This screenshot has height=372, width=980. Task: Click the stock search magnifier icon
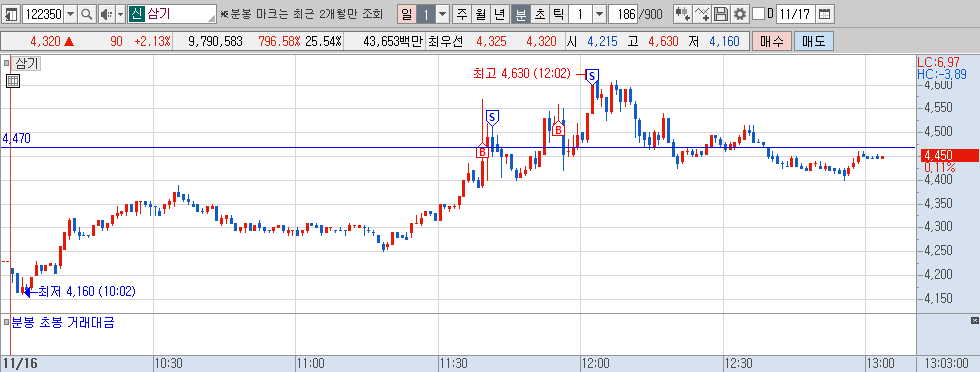[87, 13]
